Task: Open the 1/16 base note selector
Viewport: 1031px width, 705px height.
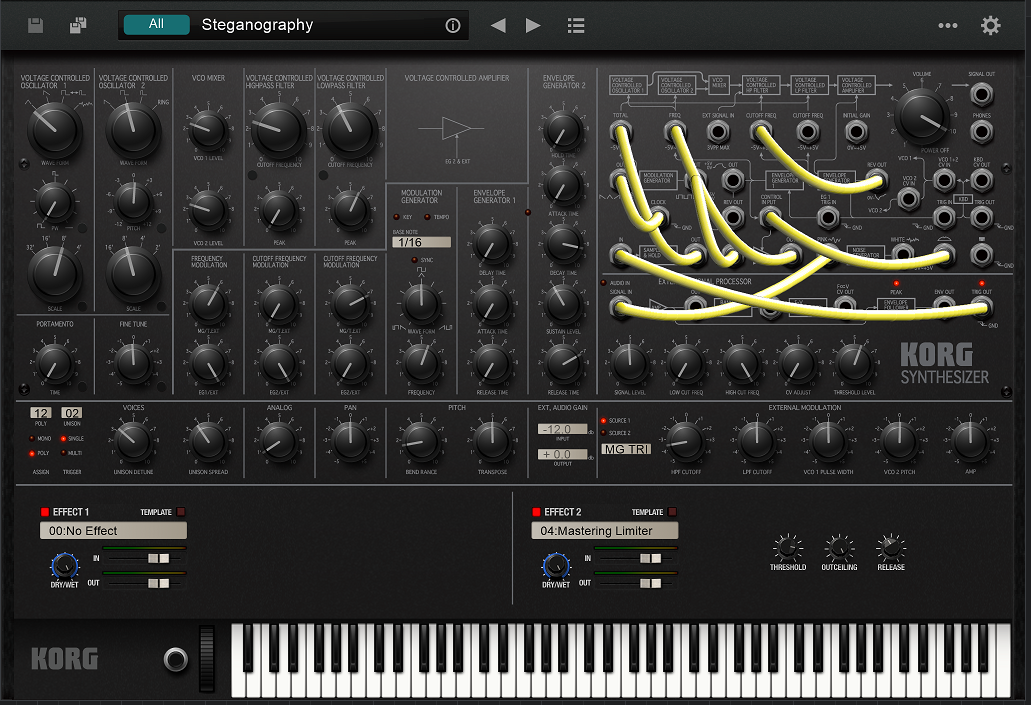Action: 421,242
